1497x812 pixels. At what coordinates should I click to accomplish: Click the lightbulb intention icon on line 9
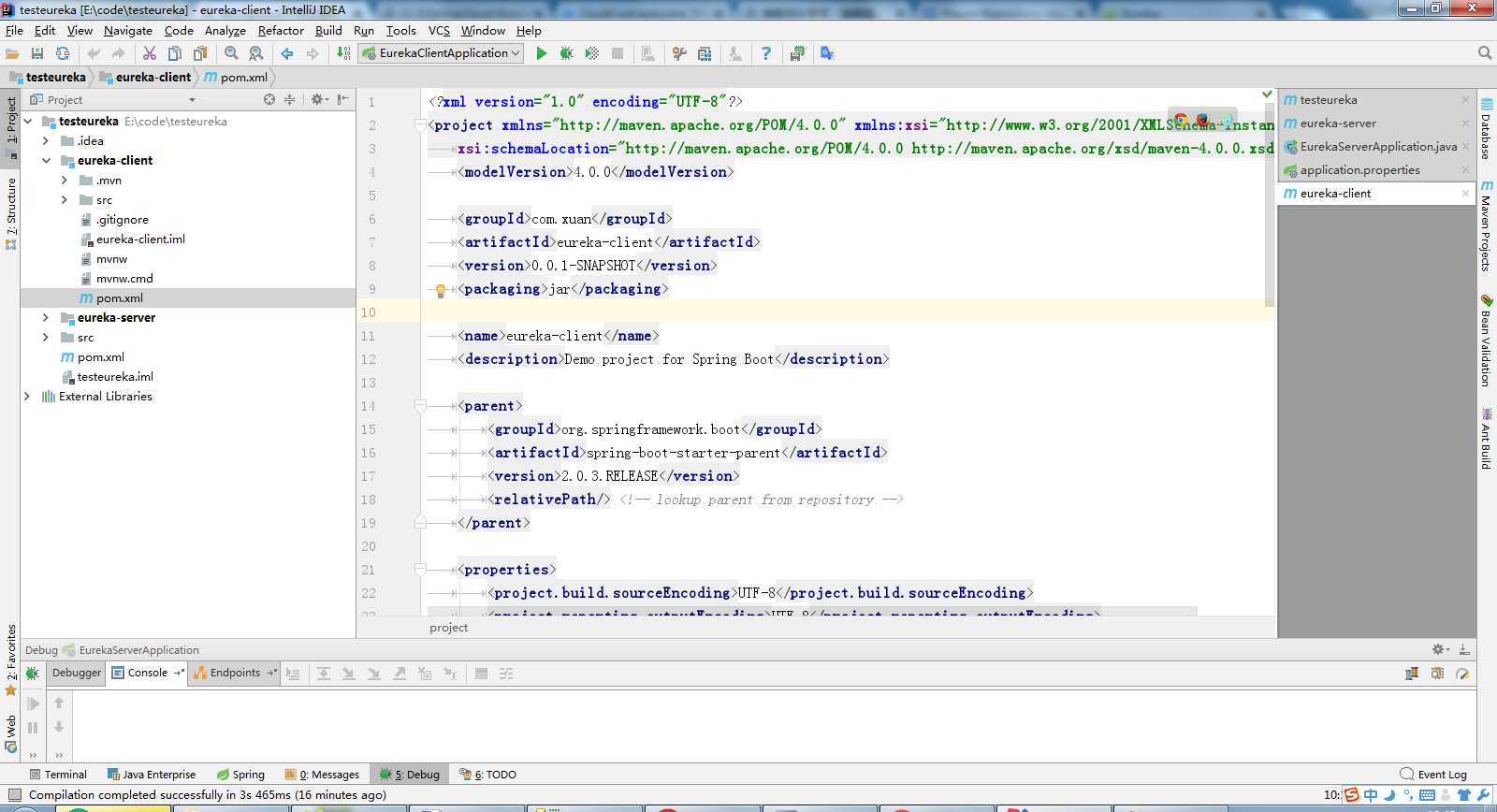(441, 290)
